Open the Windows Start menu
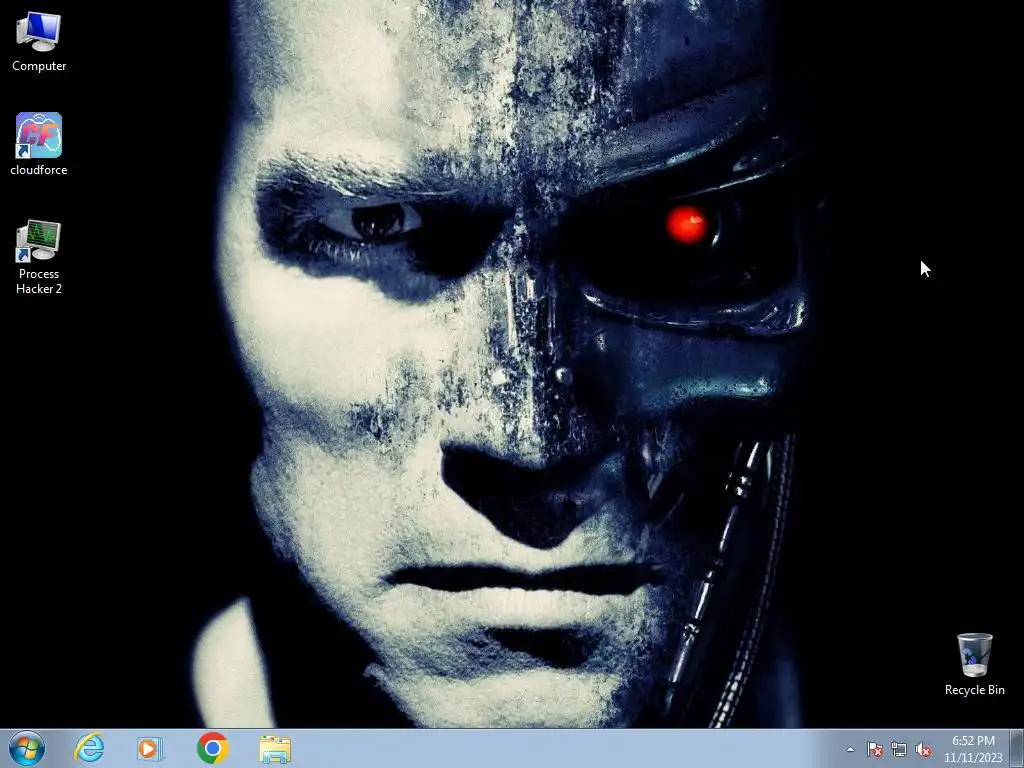The width and height of the screenshot is (1024, 768). pyautogui.click(x=27, y=748)
